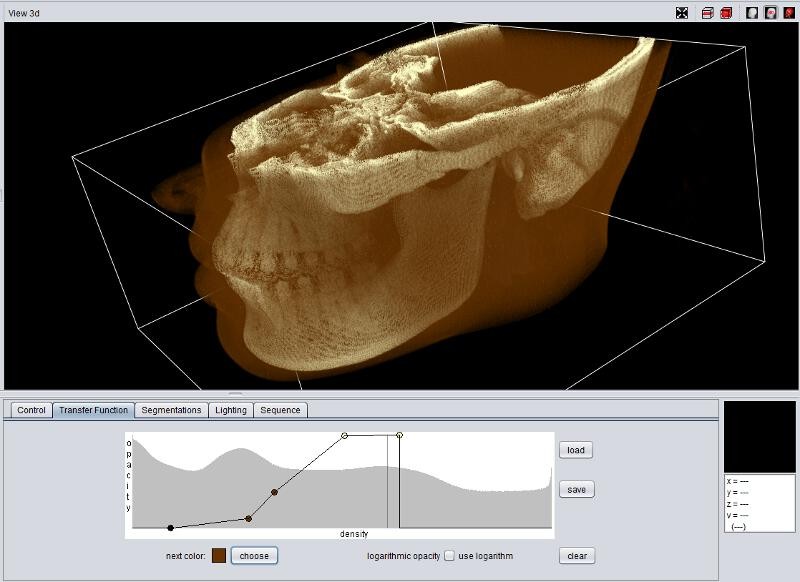Click the brown next color swatch
This screenshot has height=582, width=800.
click(219, 556)
